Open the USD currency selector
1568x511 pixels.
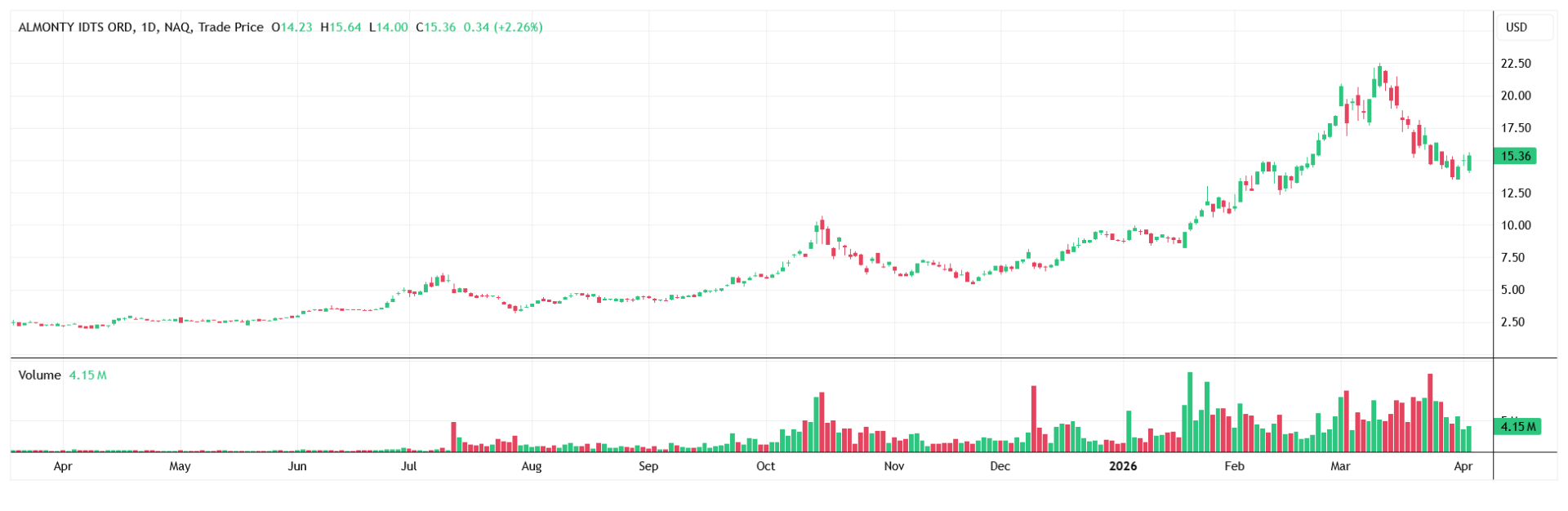coord(1516,27)
